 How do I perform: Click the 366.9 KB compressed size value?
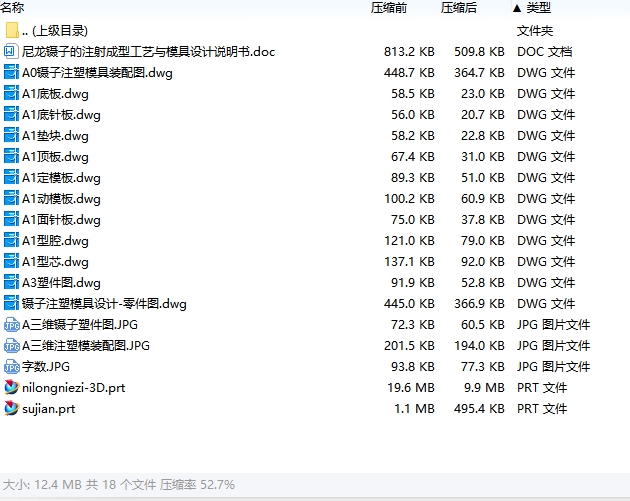click(479, 304)
